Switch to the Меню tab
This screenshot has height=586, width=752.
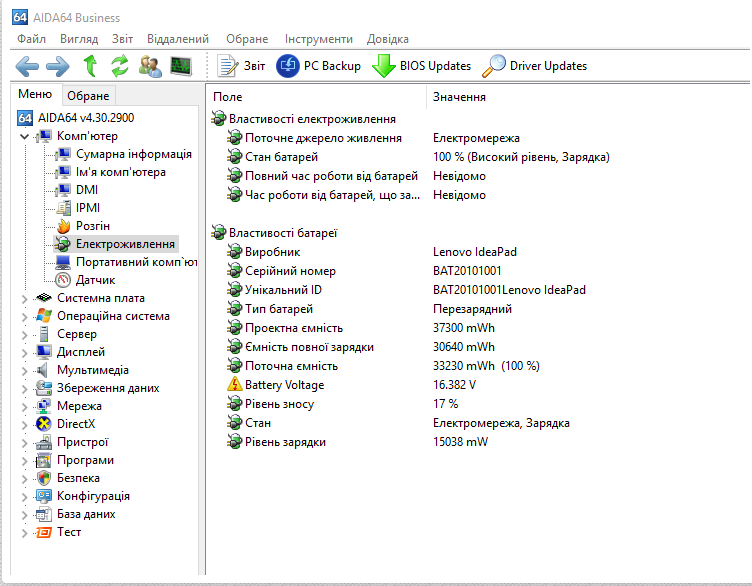point(35,94)
